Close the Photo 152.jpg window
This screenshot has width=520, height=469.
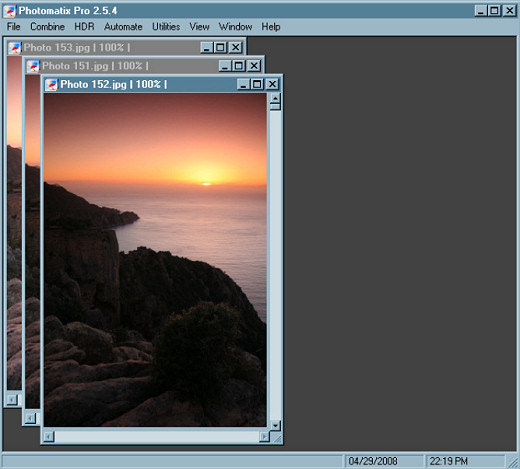pos(272,84)
